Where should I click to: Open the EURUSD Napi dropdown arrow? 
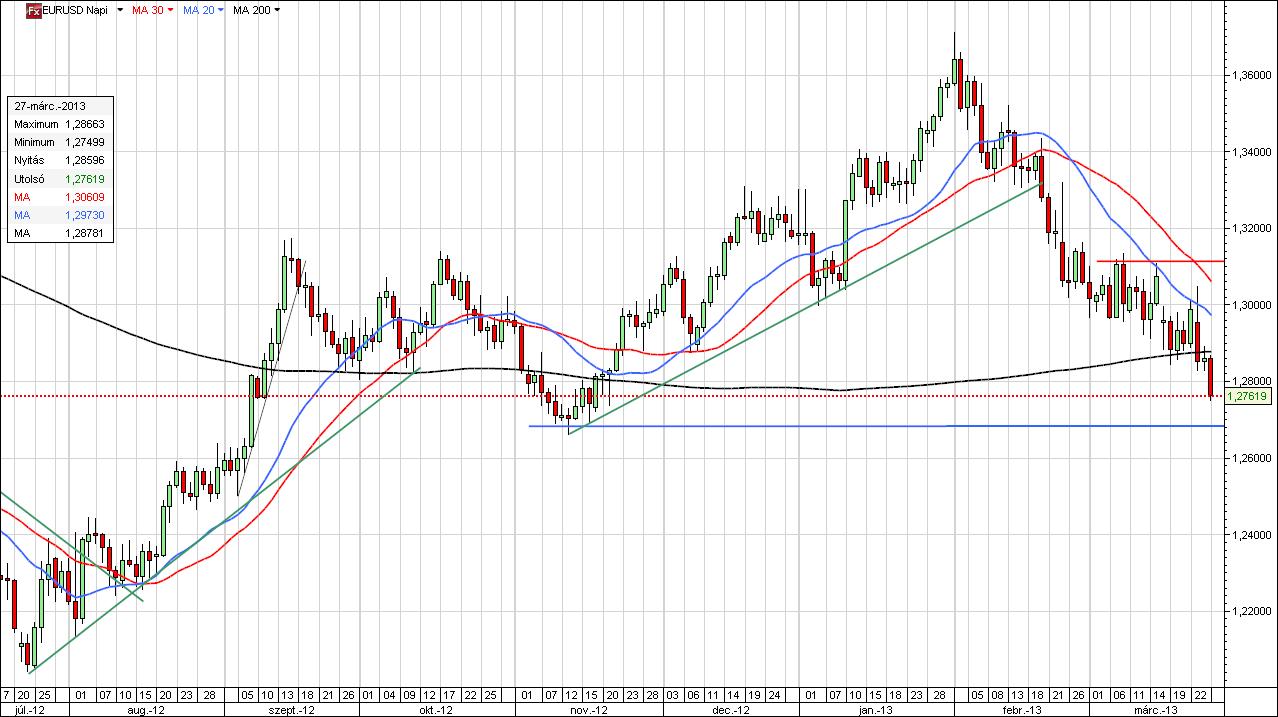[x=120, y=10]
